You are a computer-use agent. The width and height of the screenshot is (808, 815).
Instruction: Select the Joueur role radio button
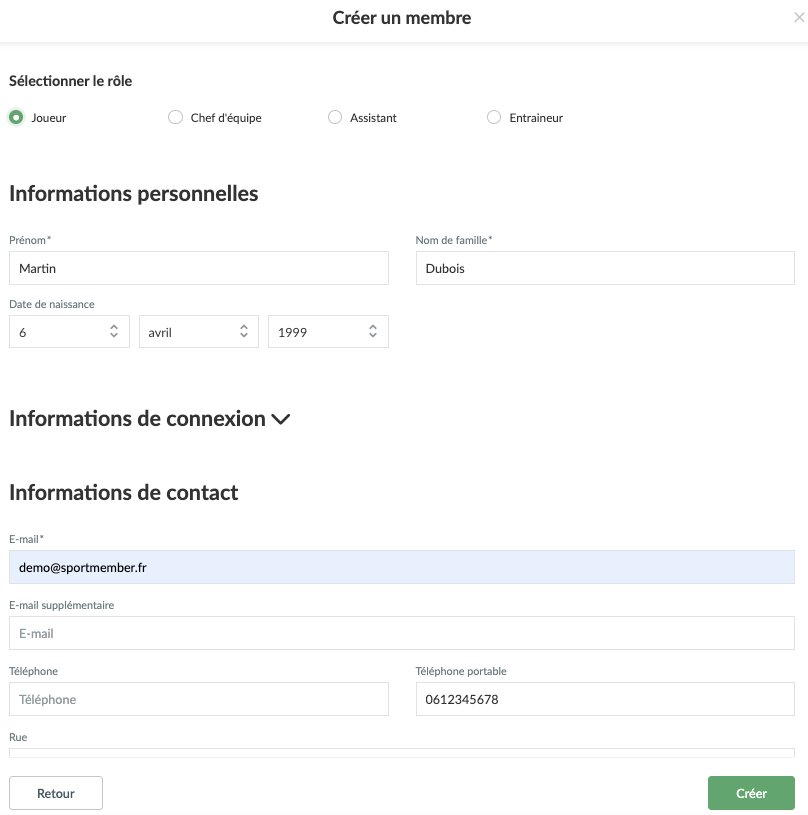click(x=16, y=117)
